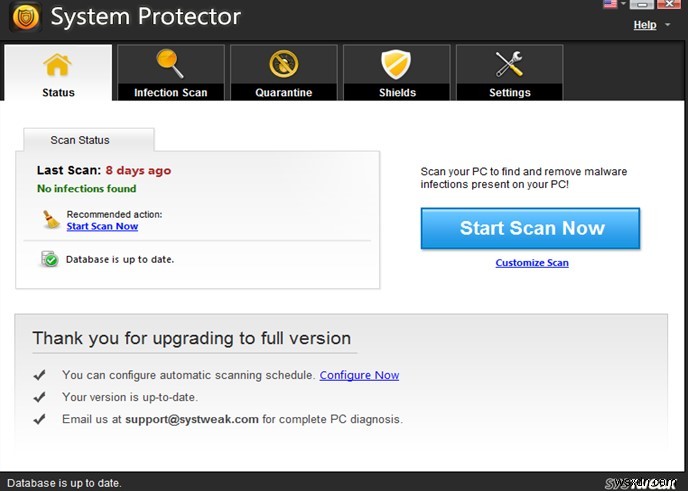Open the US flag language selector
Screen dimensions: 688x492
pyautogui.click(x=610, y=4)
